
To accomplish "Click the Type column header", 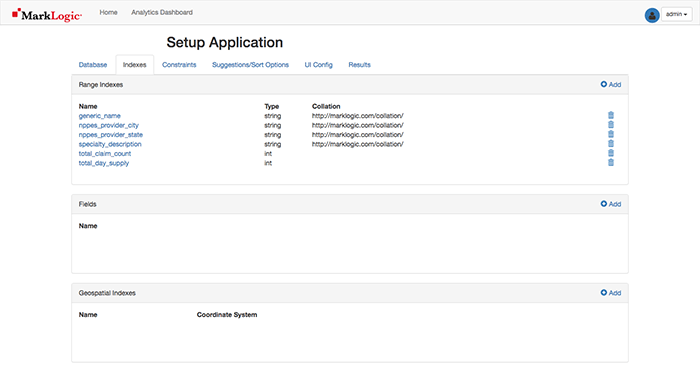I will click(271, 106).
